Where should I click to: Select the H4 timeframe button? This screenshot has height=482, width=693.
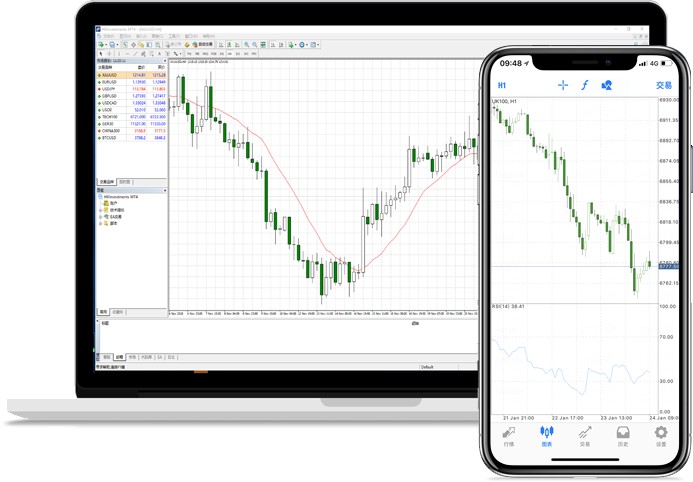pyautogui.click(x=229, y=53)
